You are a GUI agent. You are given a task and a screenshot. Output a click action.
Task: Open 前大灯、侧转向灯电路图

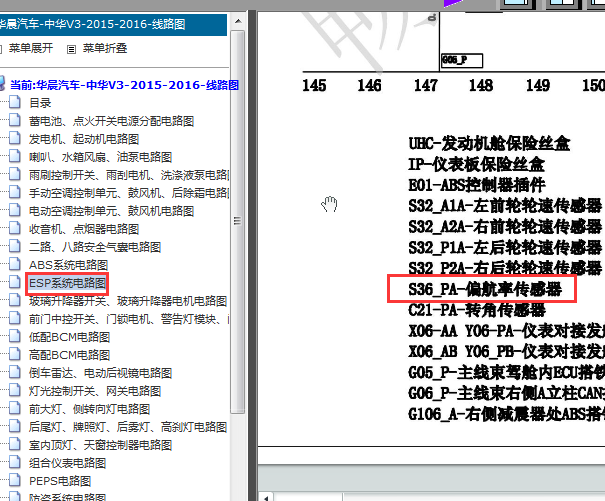pyautogui.click(x=90, y=409)
